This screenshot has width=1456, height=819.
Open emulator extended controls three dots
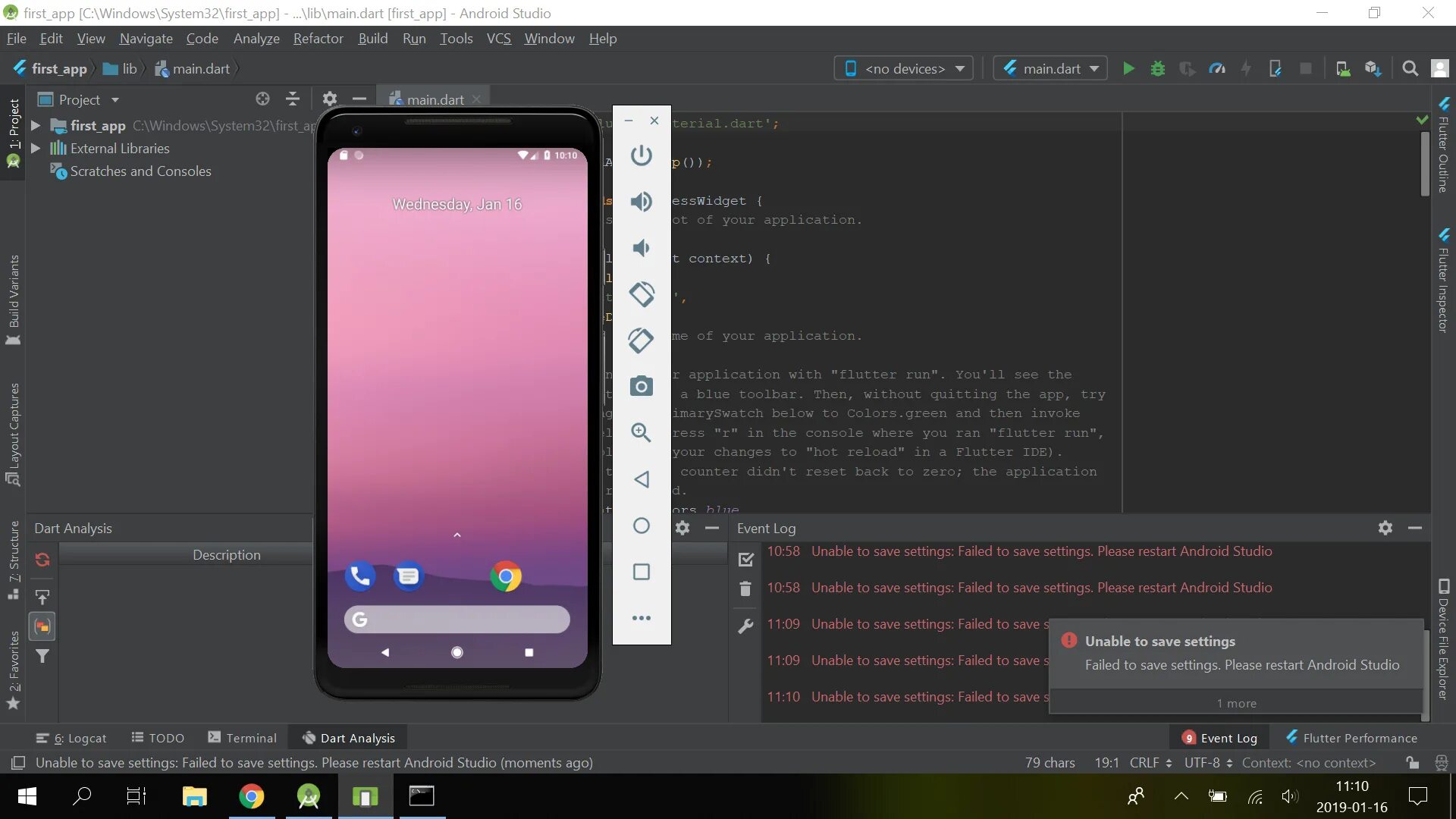642,618
